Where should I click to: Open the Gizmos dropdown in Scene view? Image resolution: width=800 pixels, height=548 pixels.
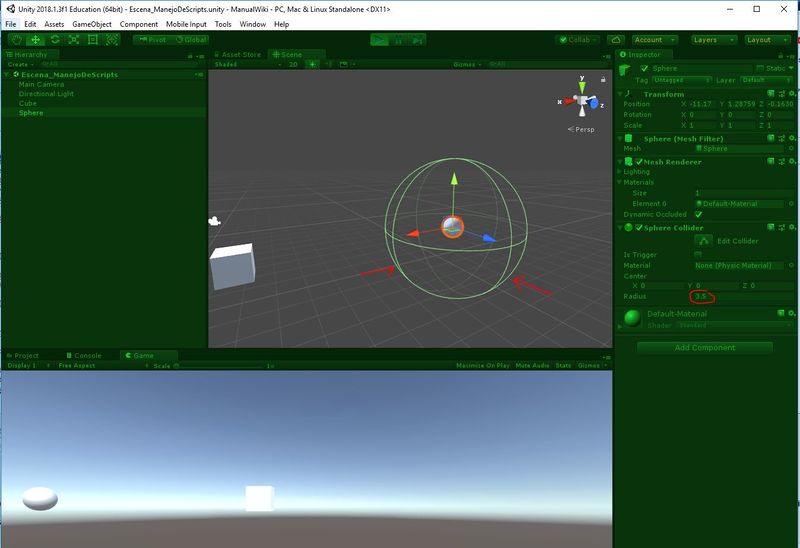pos(467,64)
